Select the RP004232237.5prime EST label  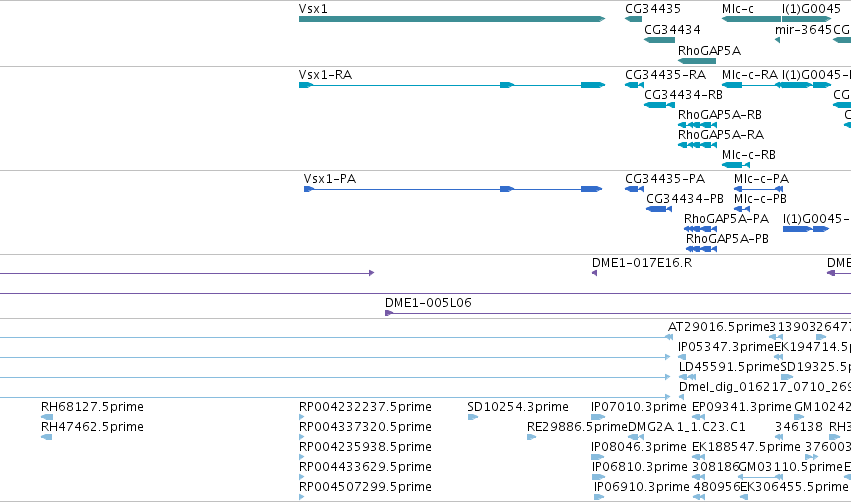[x=365, y=406]
